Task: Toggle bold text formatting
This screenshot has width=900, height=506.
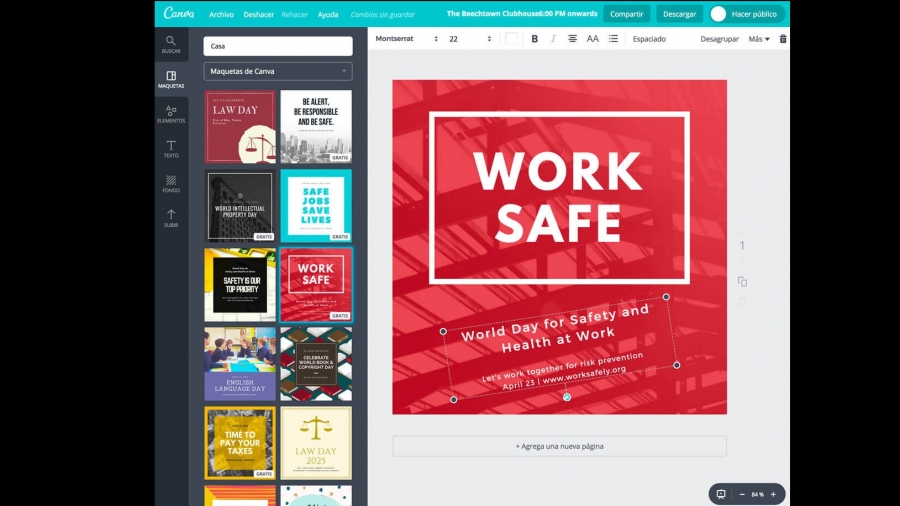Action: 534,39
